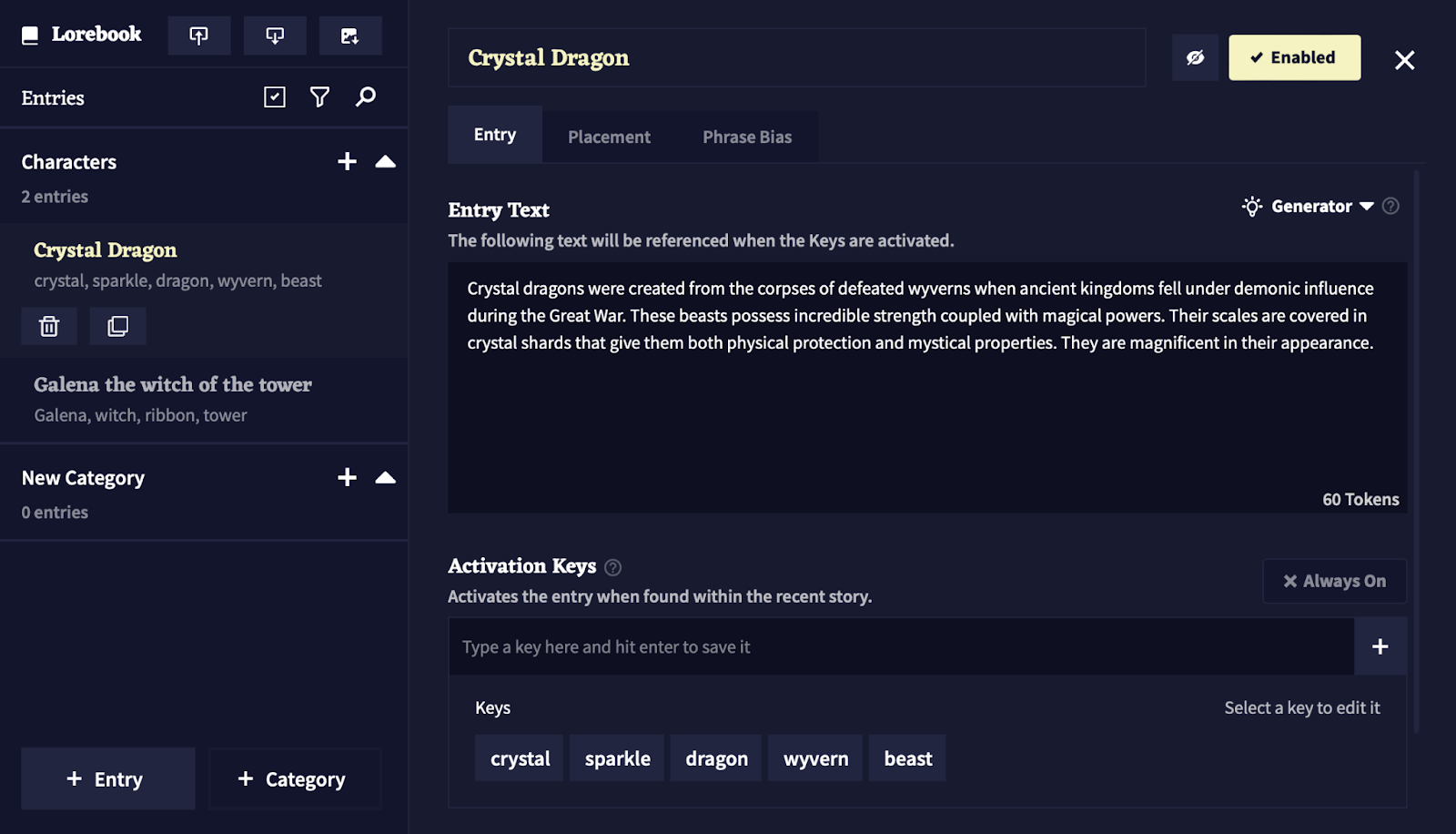
Task: Duplicate the Crystal Dragon entry
Action: tap(117, 326)
